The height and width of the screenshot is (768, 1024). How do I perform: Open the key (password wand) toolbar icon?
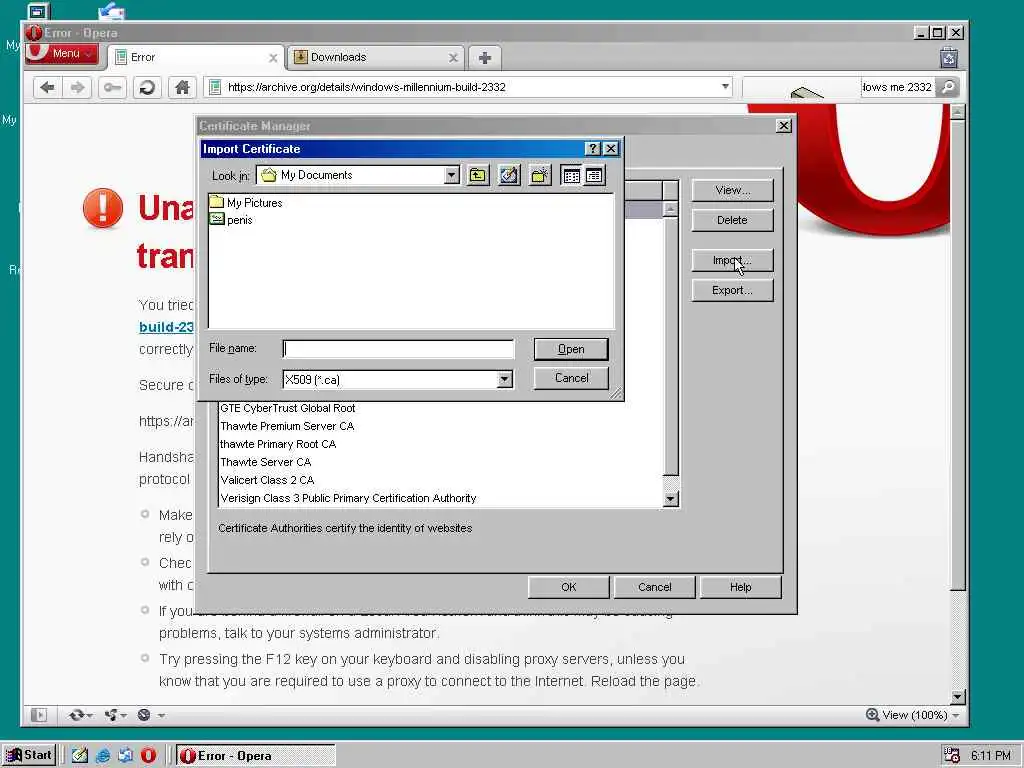pos(112,87)
